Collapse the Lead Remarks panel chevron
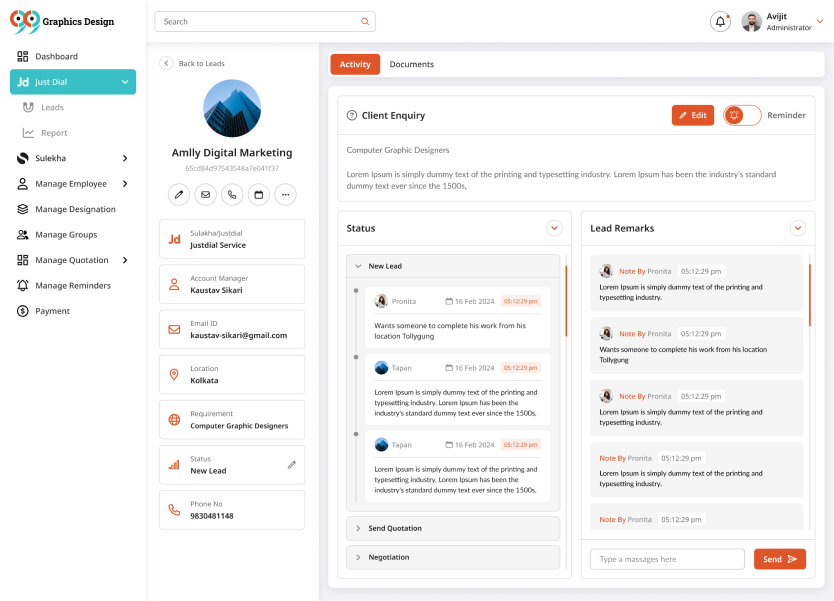Viewport: 834px width, 601px height. [x=798, y=228]
